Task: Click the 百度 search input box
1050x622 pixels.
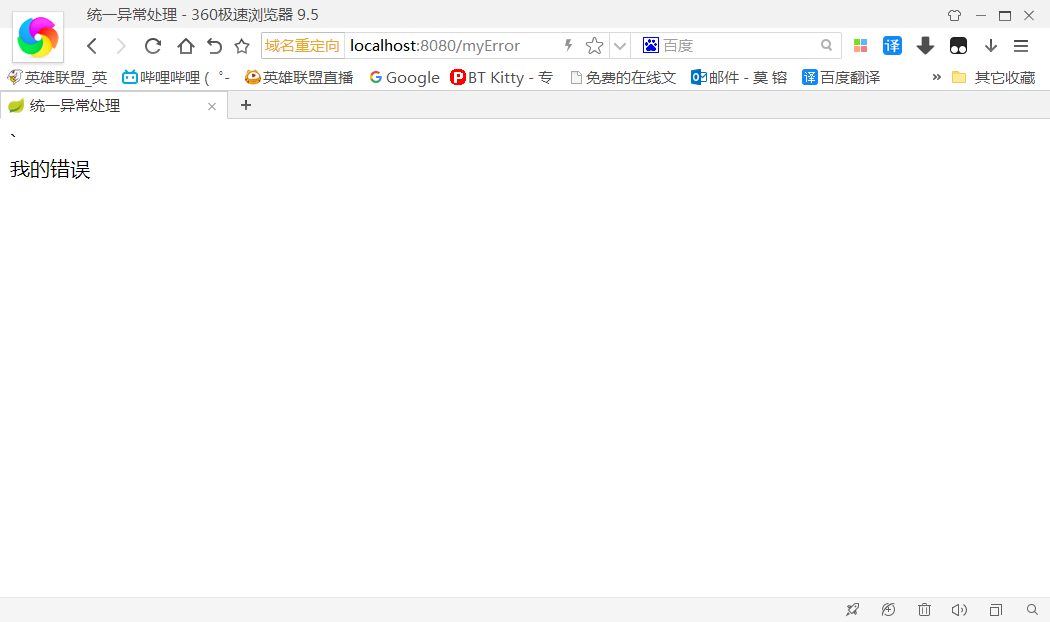Action: [738, 46]
